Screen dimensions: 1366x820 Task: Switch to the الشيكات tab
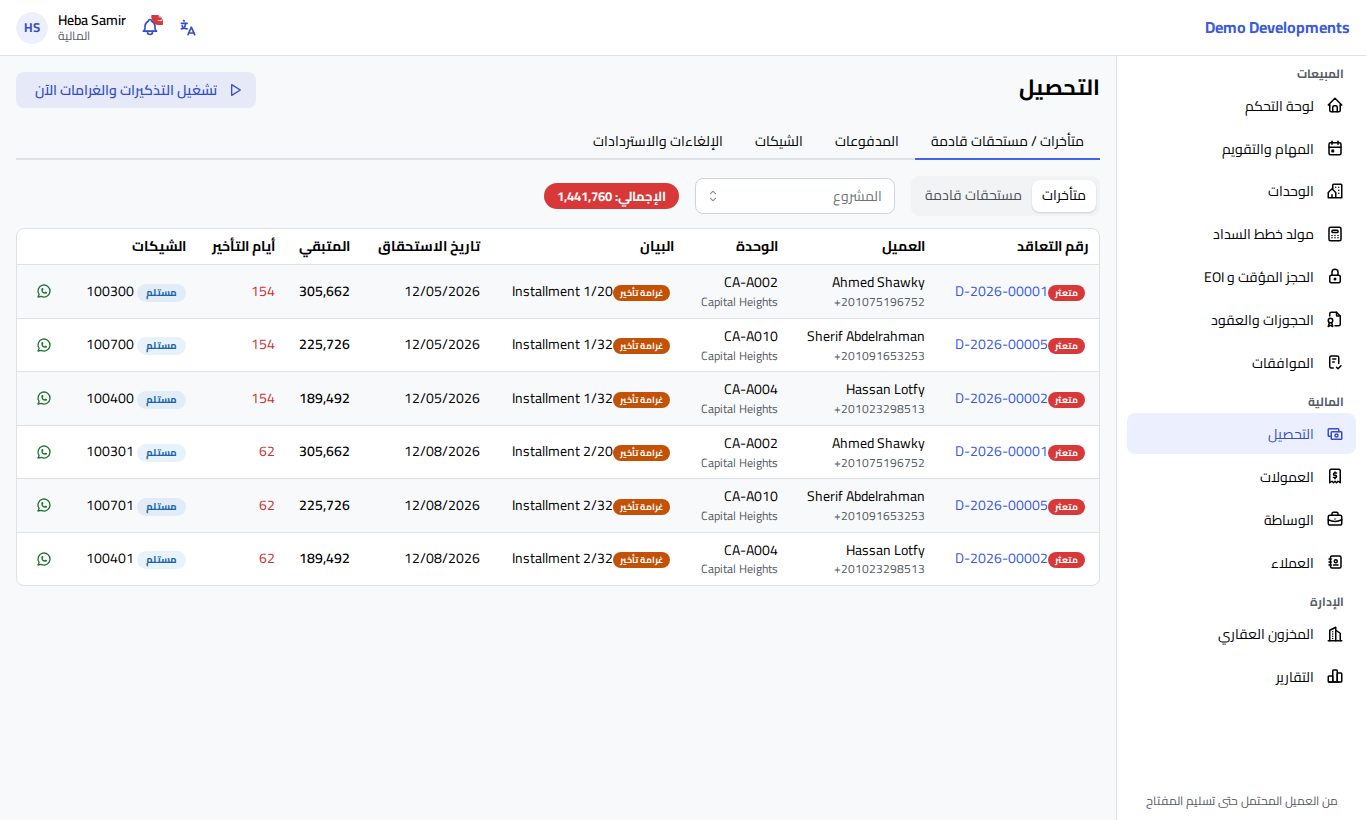coord(778,141)
